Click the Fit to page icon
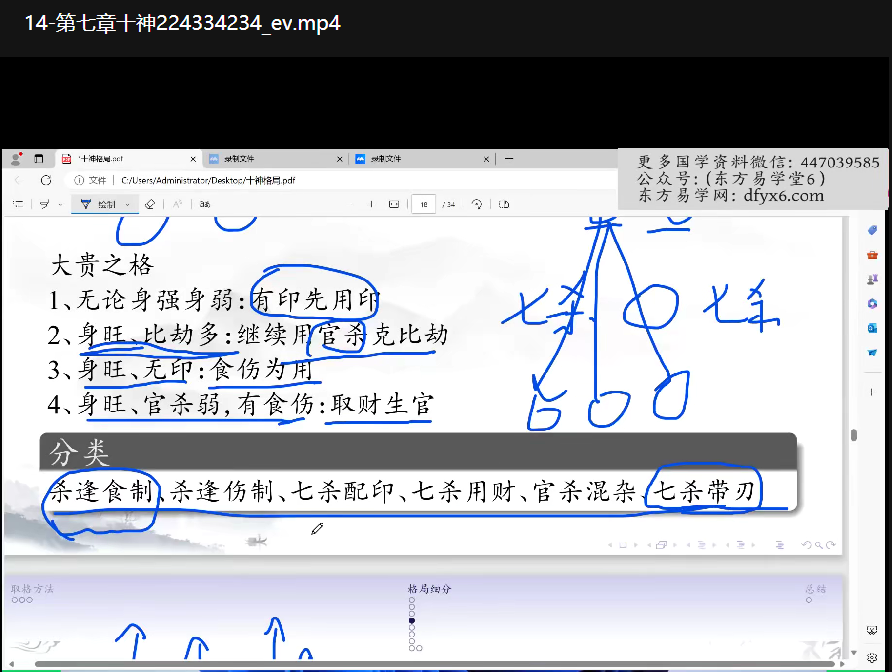The height and width of the screenshot is (672, 892). coord(393,204)
